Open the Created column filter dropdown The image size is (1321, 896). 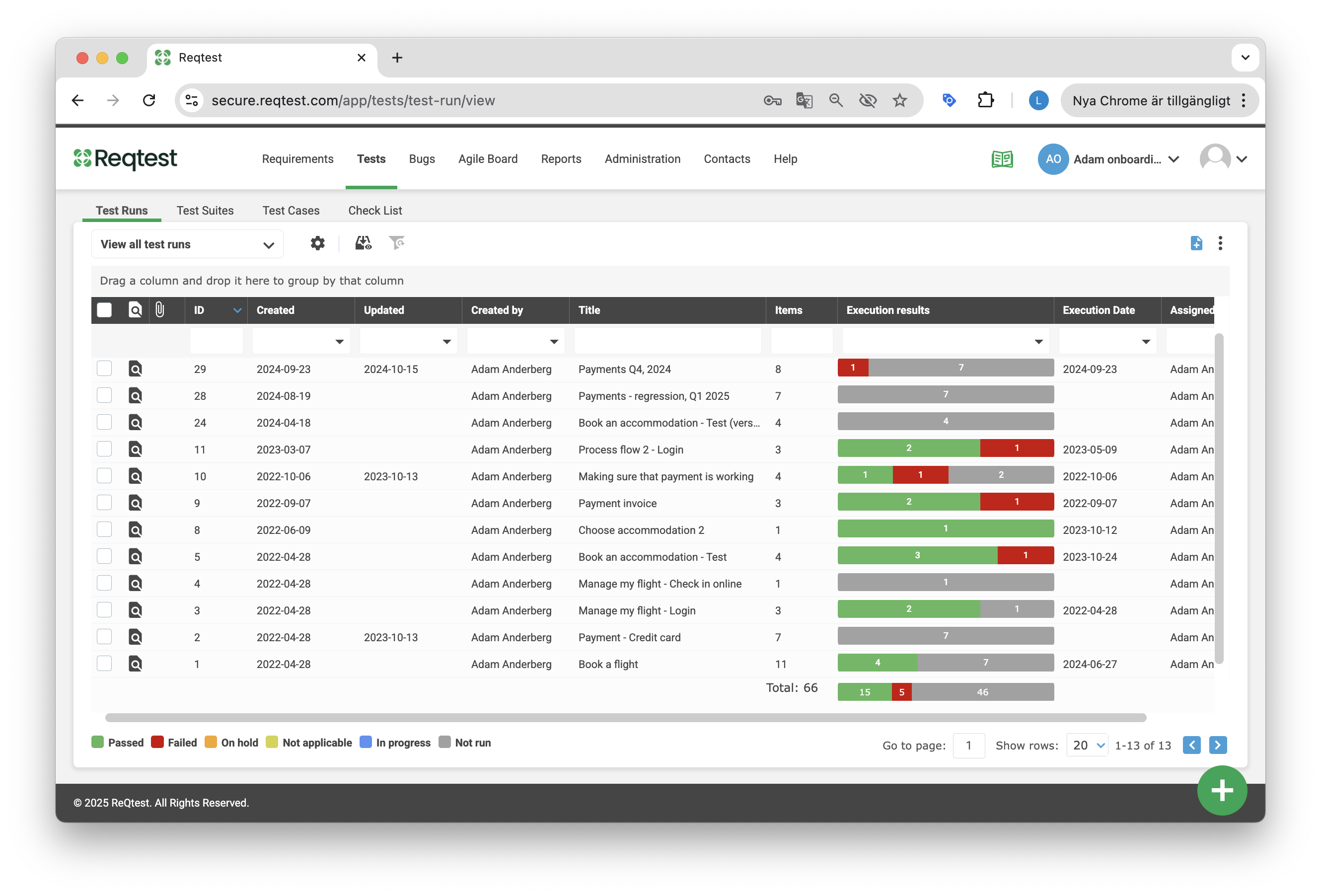point(339,342)
